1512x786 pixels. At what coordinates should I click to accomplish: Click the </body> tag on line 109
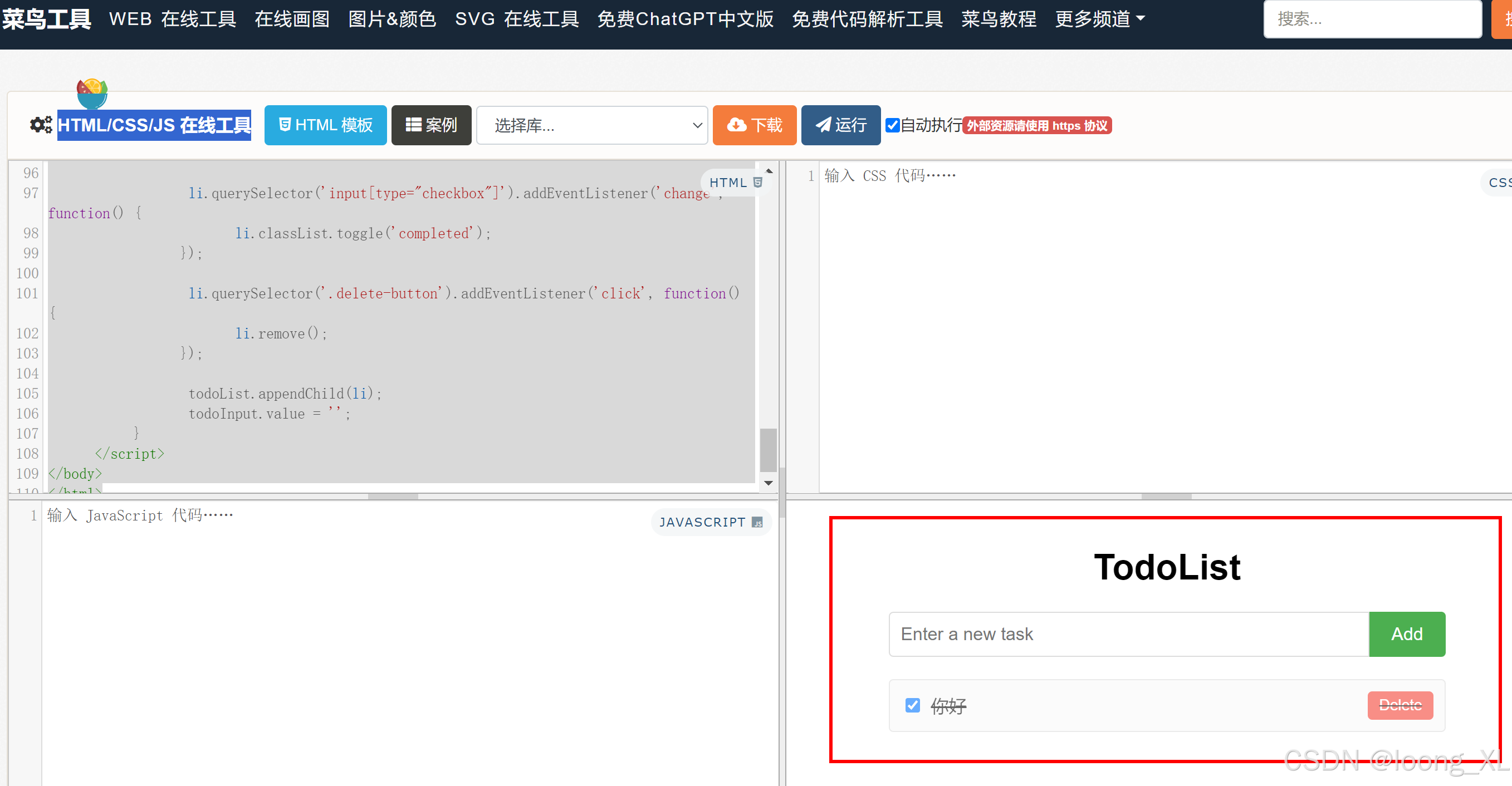[75, 473]
